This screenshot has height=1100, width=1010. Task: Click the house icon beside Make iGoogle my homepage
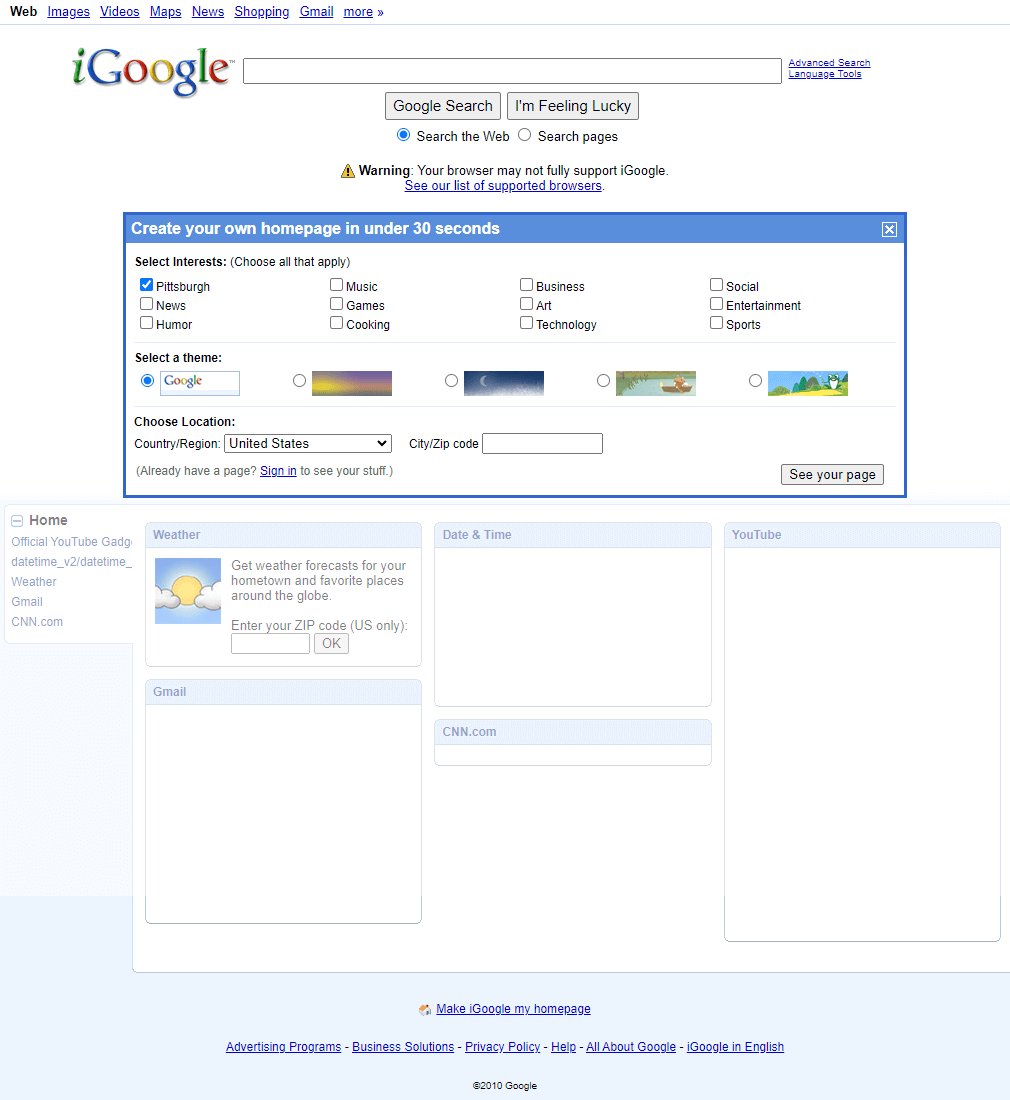tap(425, 1010)
